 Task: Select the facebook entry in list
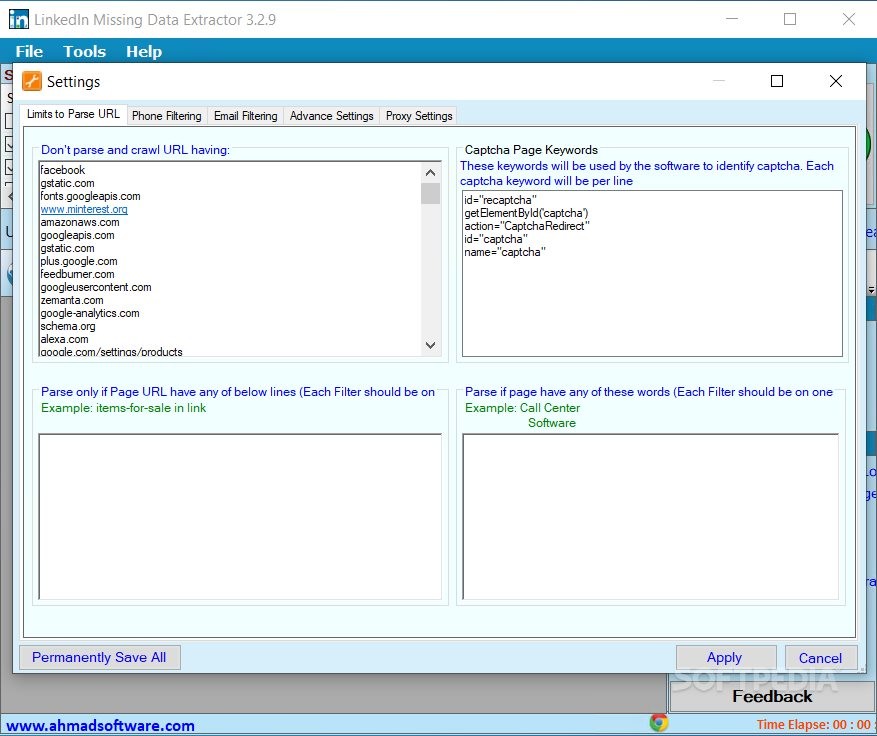pos(63,170)
